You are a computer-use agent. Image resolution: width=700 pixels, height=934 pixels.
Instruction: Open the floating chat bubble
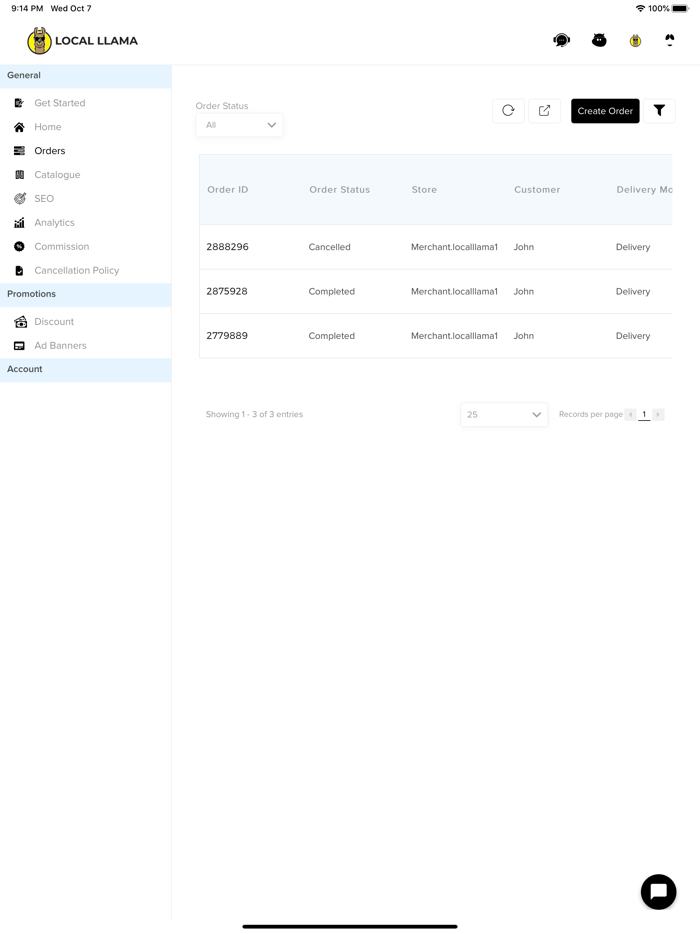point(658,892)
